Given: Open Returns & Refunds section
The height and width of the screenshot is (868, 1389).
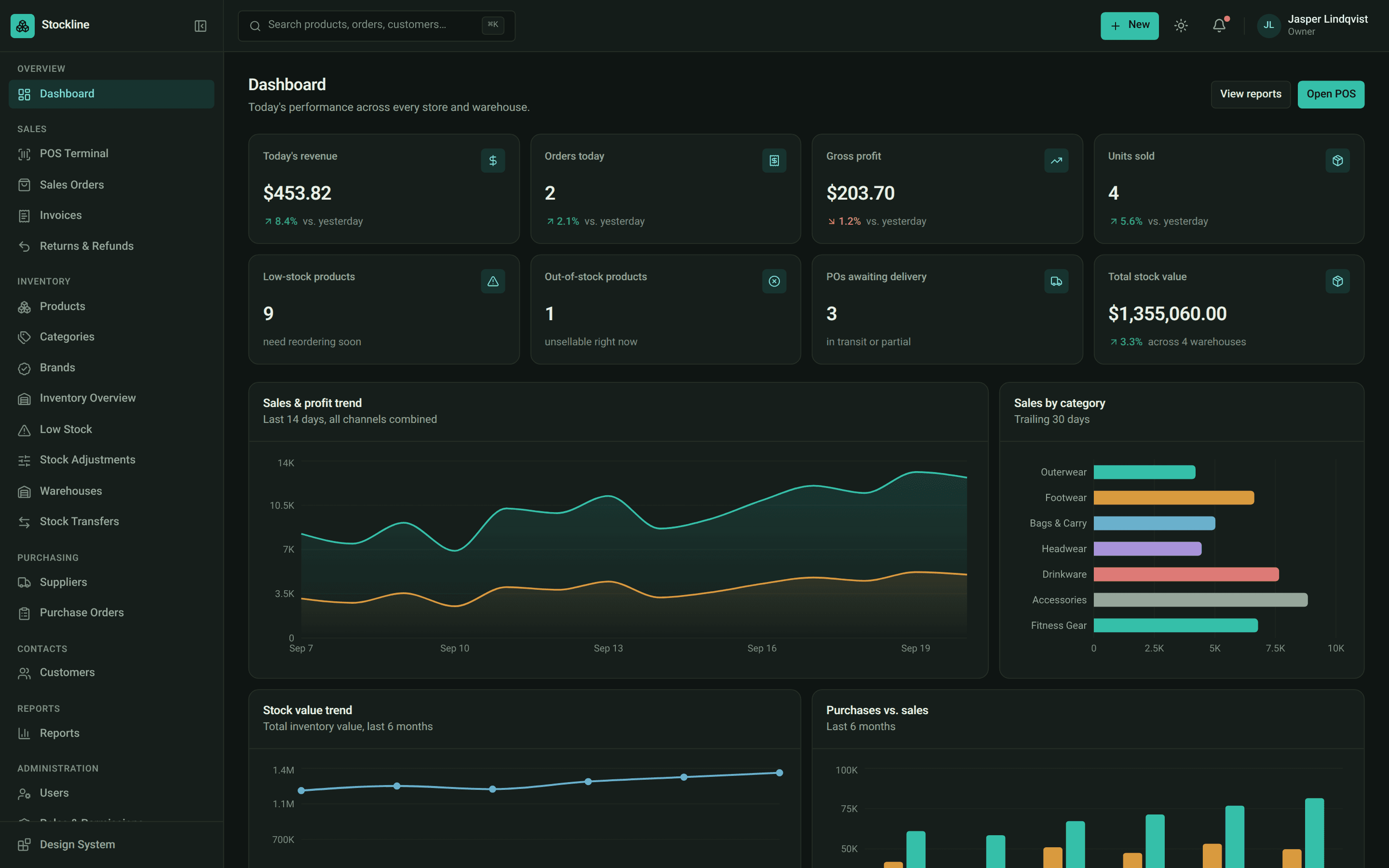Looking at the screenshot, I should [x=111, y=246].
